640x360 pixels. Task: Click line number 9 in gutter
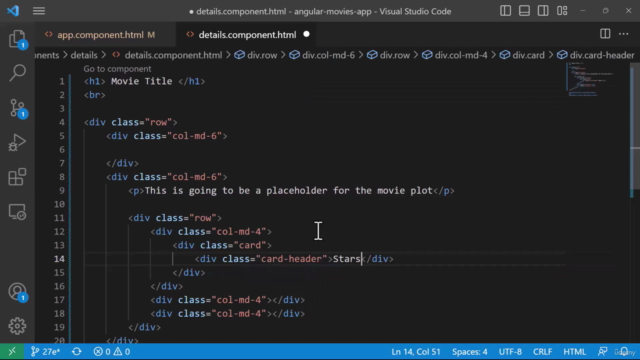(62, 191)
